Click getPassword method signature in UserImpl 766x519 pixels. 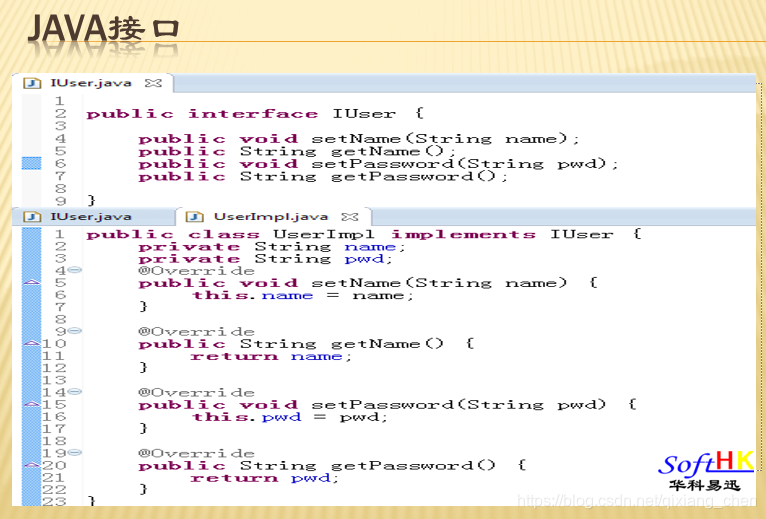(332, 466)
